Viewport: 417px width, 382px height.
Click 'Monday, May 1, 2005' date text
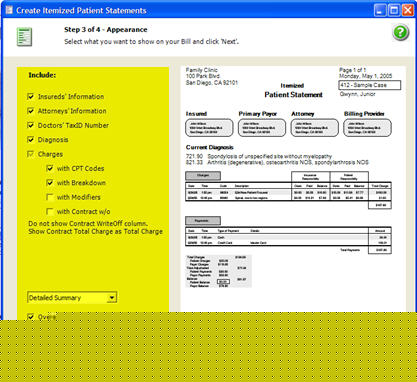tap(366, 76)
